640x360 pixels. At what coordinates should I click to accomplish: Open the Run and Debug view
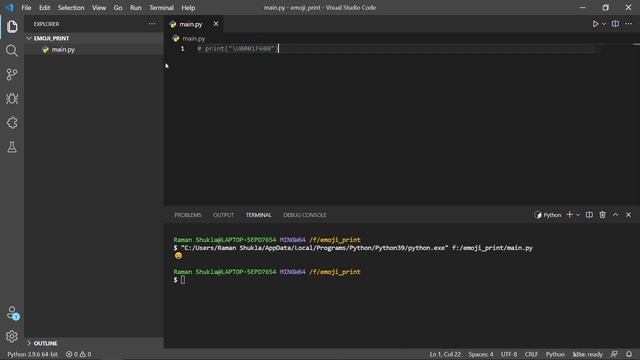[12, 98]
